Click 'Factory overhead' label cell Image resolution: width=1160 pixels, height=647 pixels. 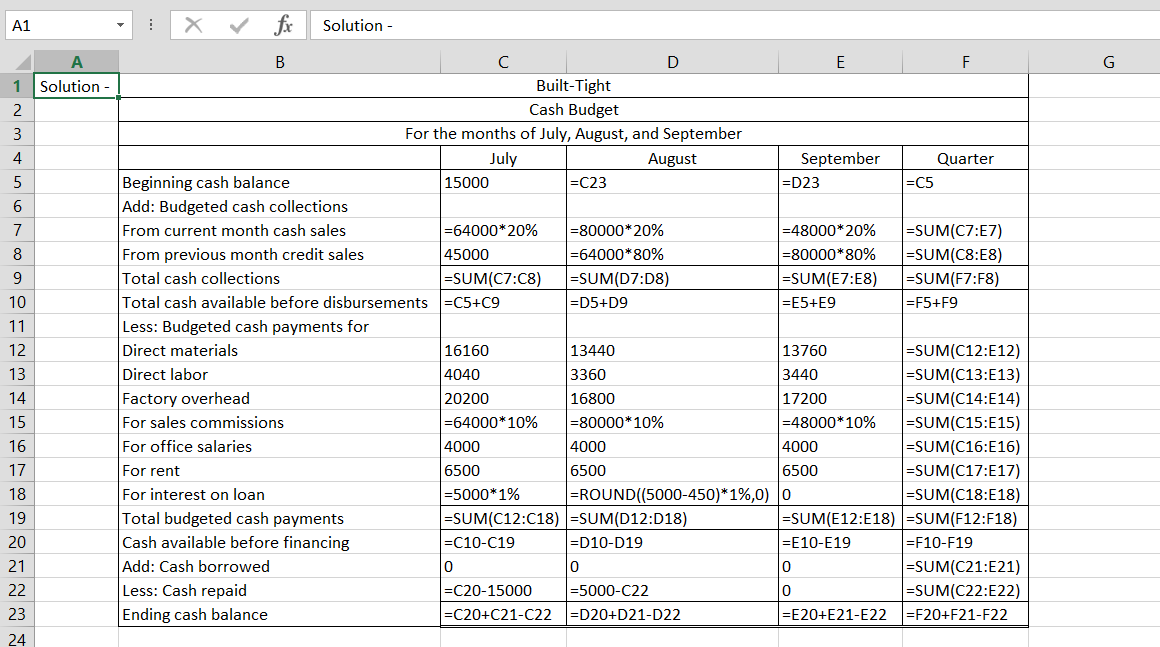point(280,398)
